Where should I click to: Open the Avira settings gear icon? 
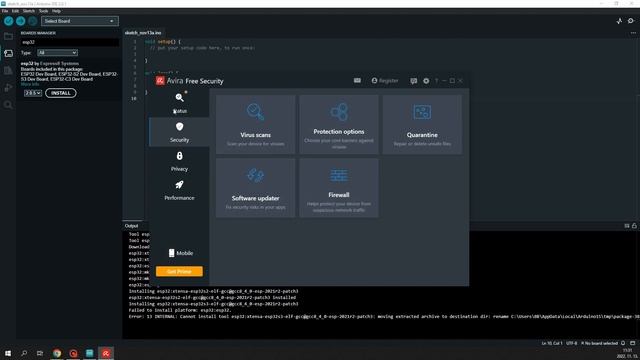click(426, 81)
